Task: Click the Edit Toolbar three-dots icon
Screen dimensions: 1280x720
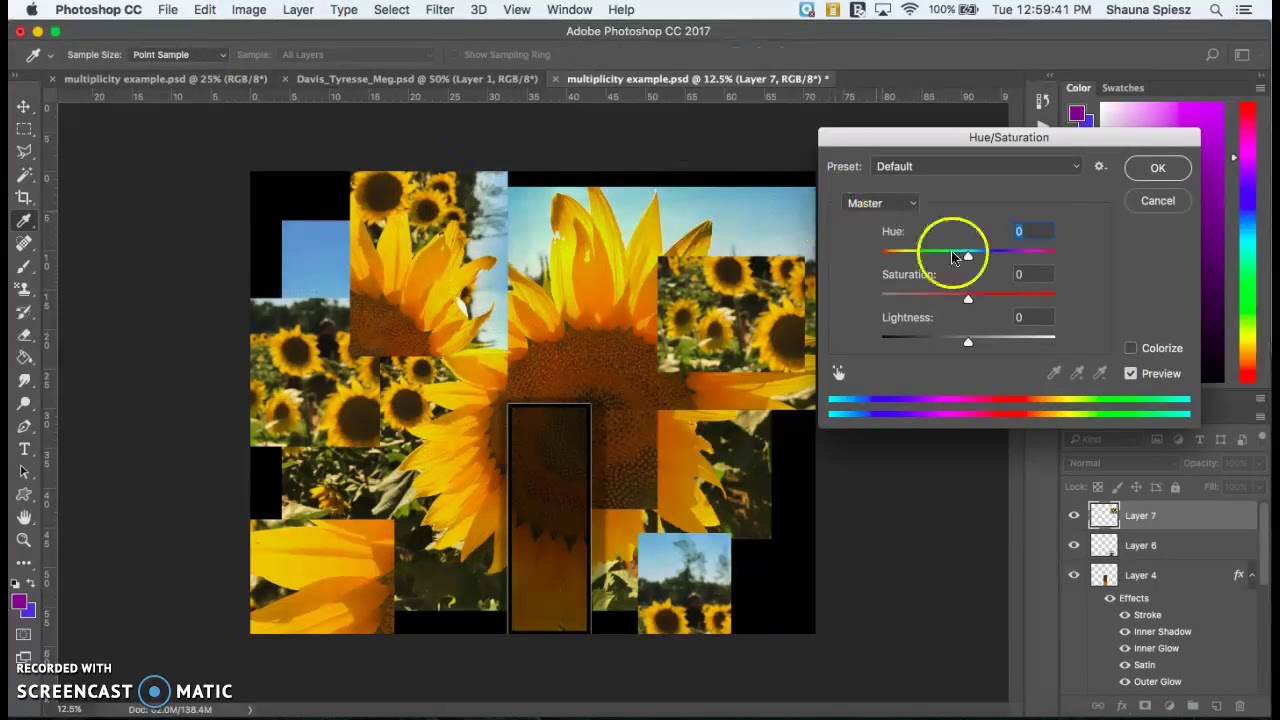Action: click(x=24, y=563)
